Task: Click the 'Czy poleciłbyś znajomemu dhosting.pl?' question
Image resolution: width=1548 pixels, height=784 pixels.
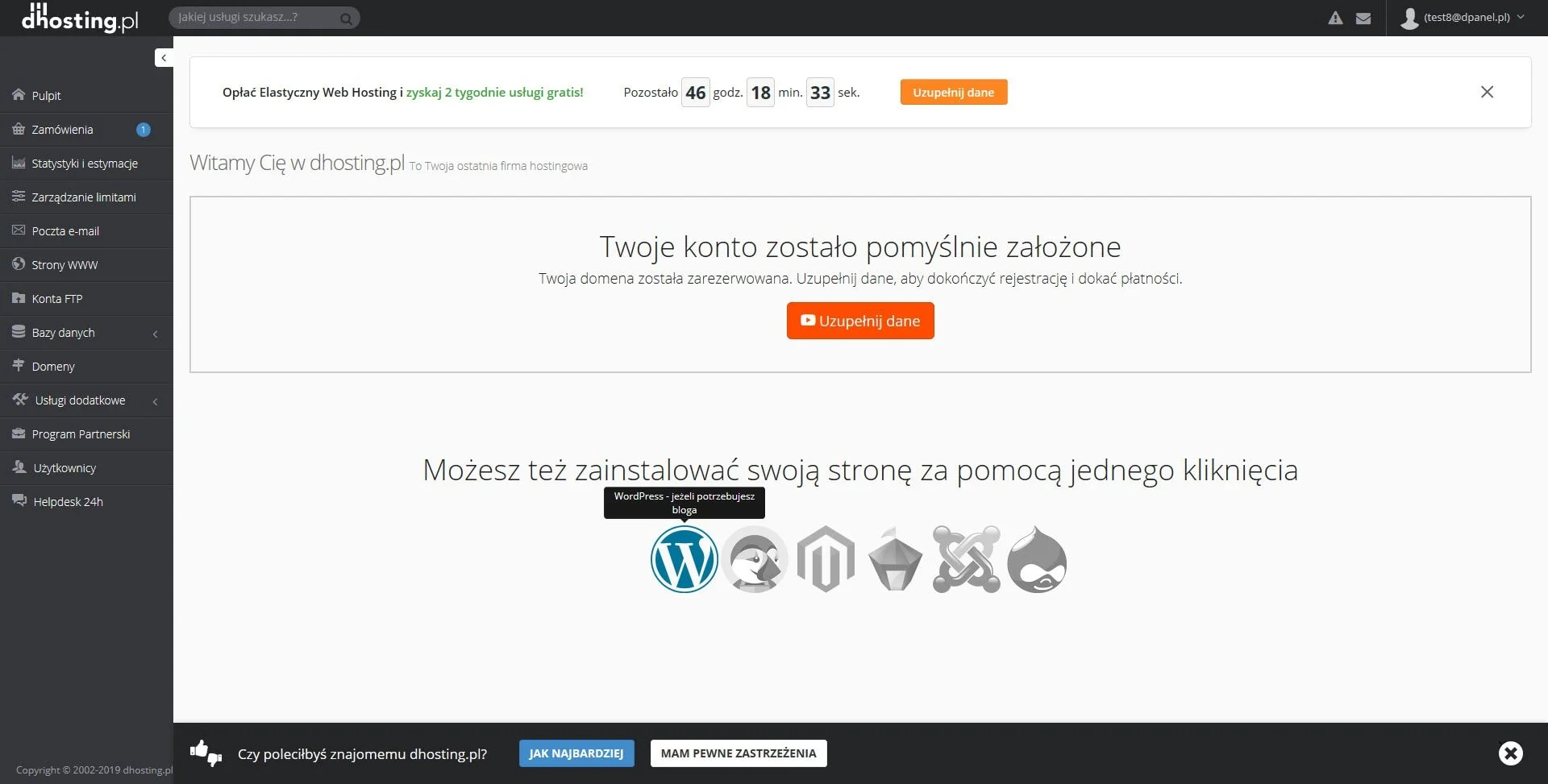Action: (x=362, y=754)
